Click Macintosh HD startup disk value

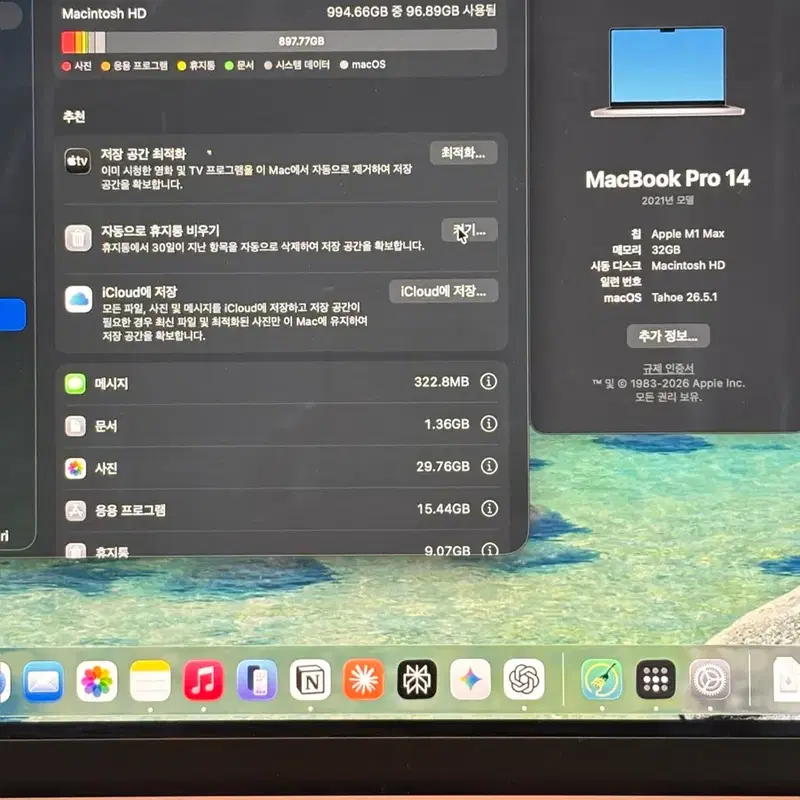[688, 266]
